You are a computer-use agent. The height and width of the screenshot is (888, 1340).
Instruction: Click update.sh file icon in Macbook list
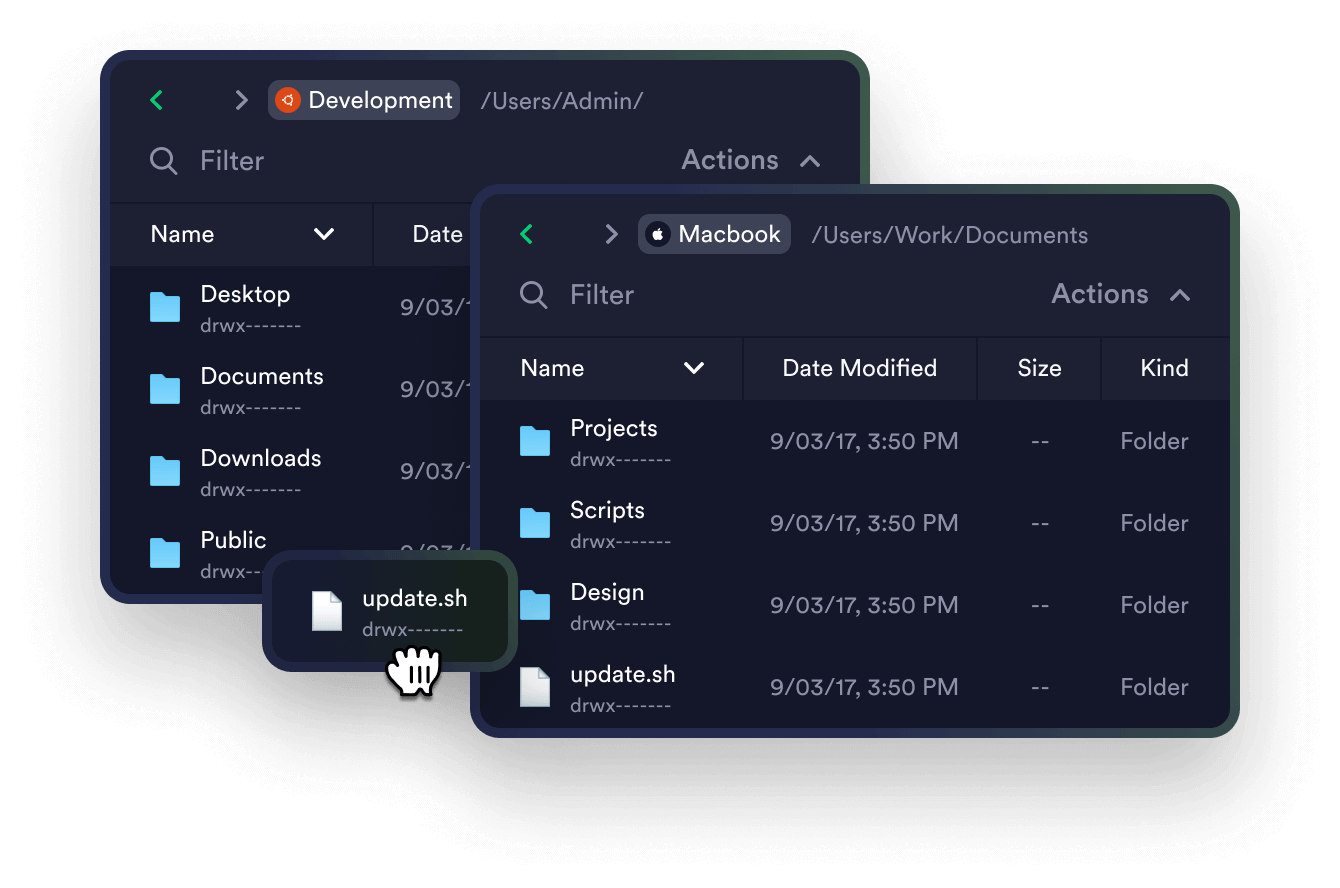(535, 687)
